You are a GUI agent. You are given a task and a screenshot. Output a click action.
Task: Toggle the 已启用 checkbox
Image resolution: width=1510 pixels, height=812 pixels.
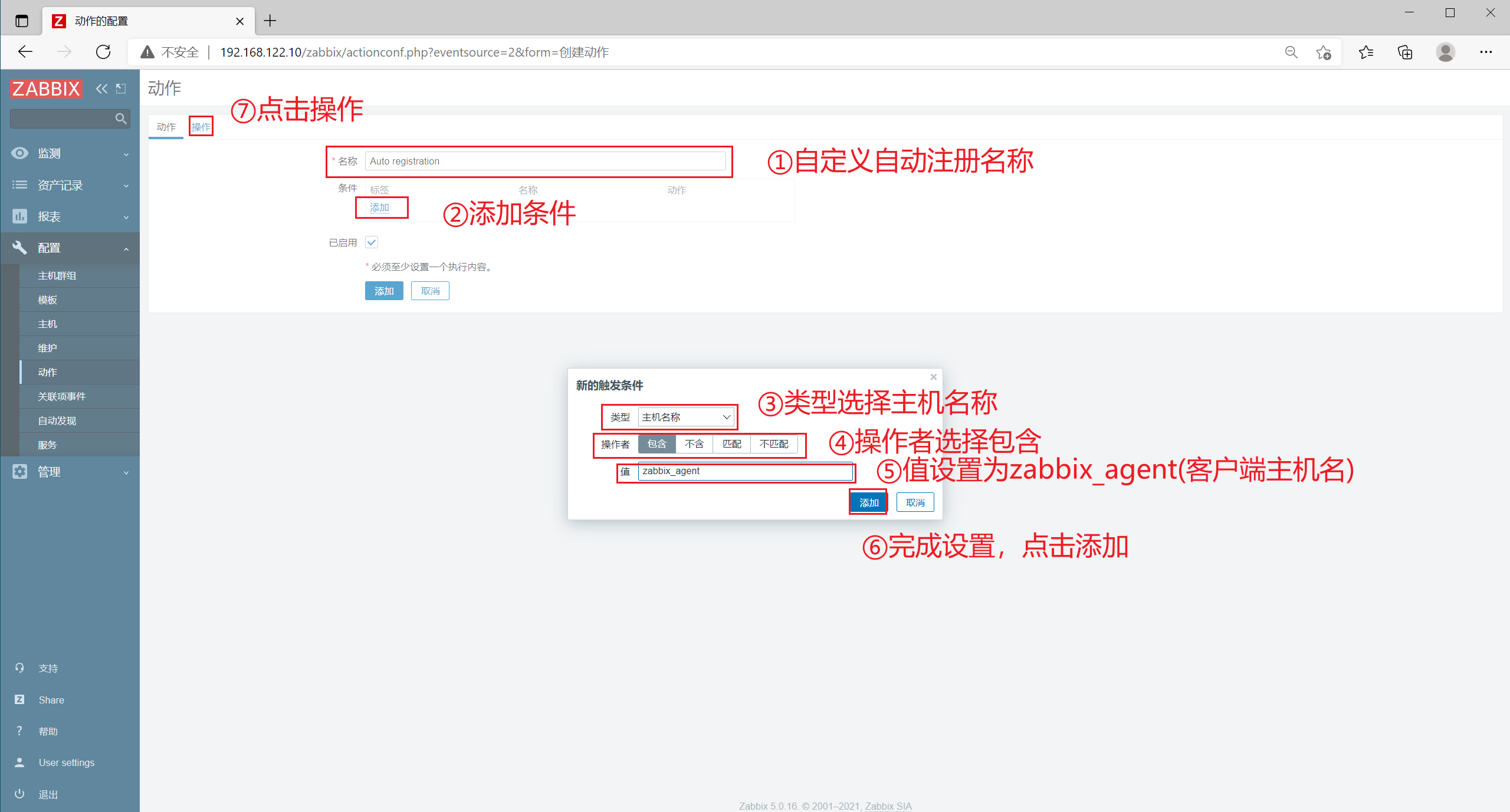pyautogui.click(x=372, y=242)
